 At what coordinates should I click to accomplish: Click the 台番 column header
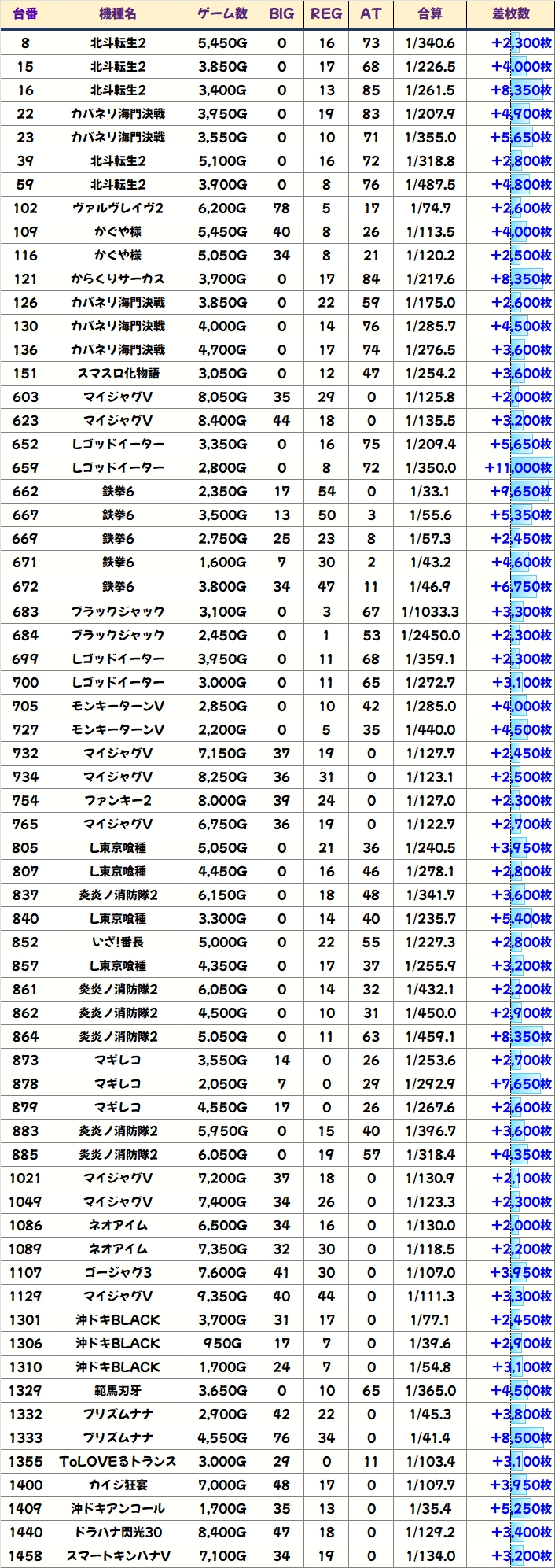(25, 14)
